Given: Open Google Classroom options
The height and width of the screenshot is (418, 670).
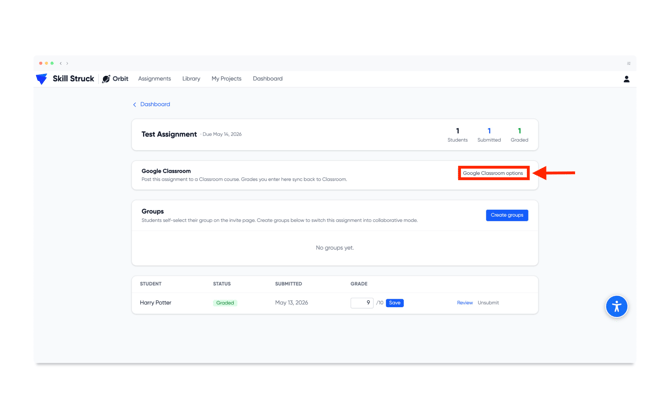Looking at the screenshot, I should click(x=493, y=173).
